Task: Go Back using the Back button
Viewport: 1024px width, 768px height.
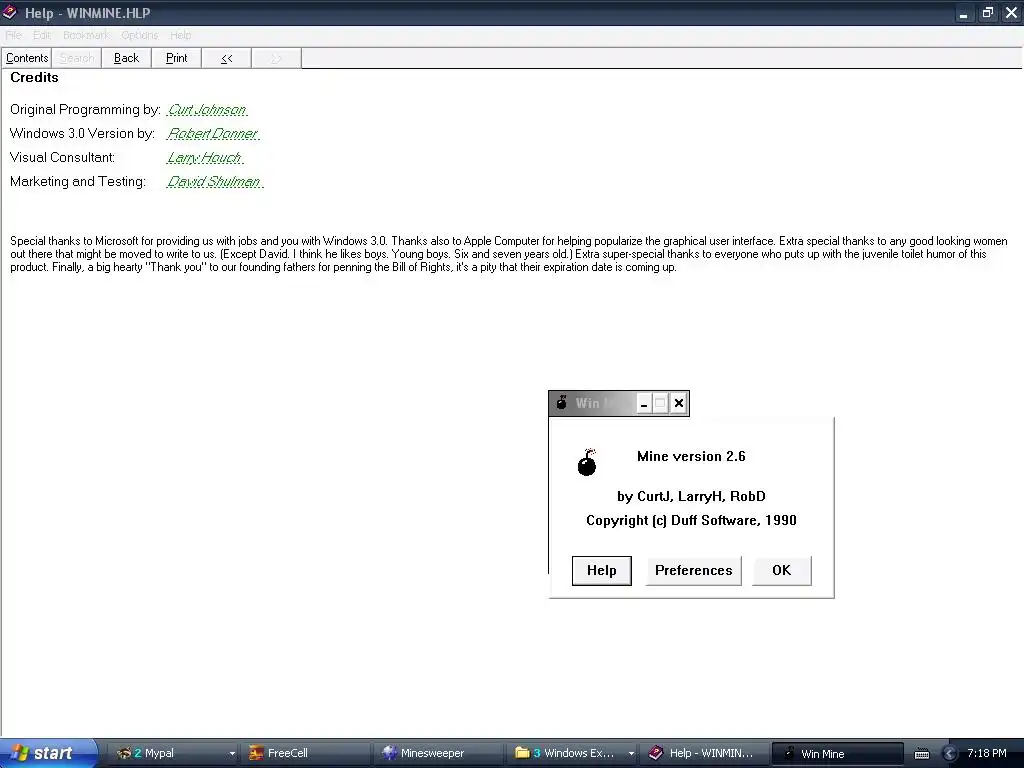Action: pyautogui.click(x=127, y=58)
